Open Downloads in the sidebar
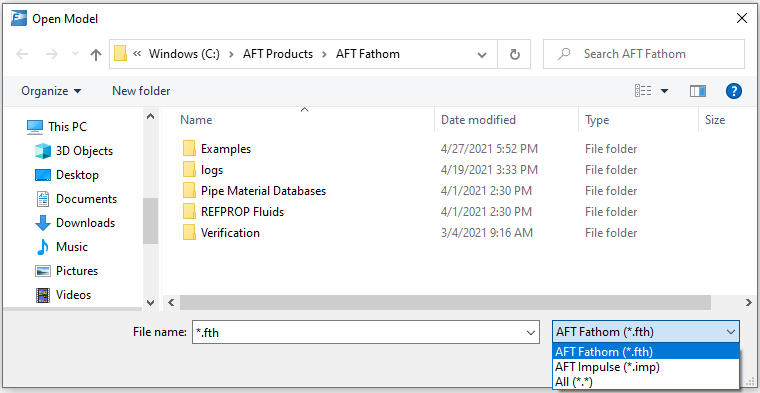760x393 pixels. click(85, 223)
